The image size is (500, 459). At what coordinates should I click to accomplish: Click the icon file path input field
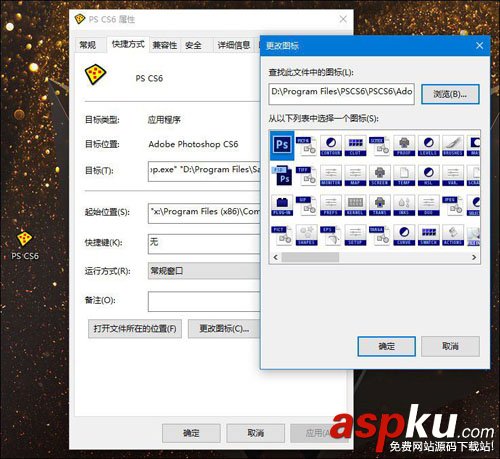(x=342, y=94)
